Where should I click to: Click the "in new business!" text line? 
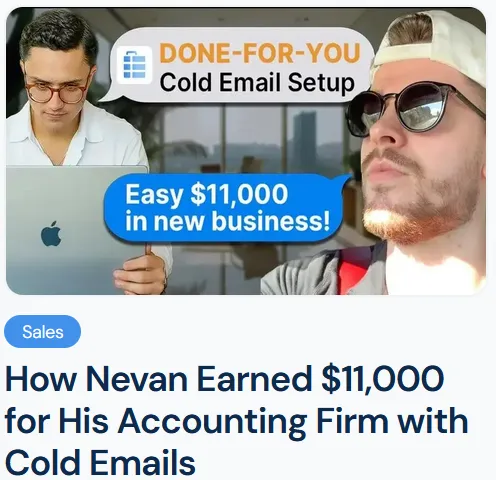coord(228,221)
